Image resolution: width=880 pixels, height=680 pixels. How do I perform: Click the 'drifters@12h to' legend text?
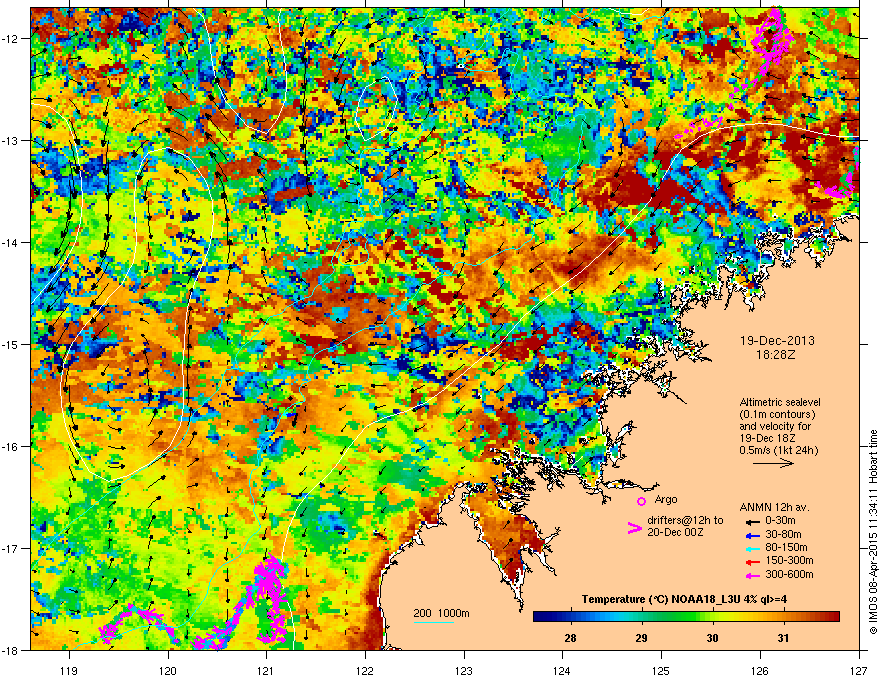pos(685,520)
